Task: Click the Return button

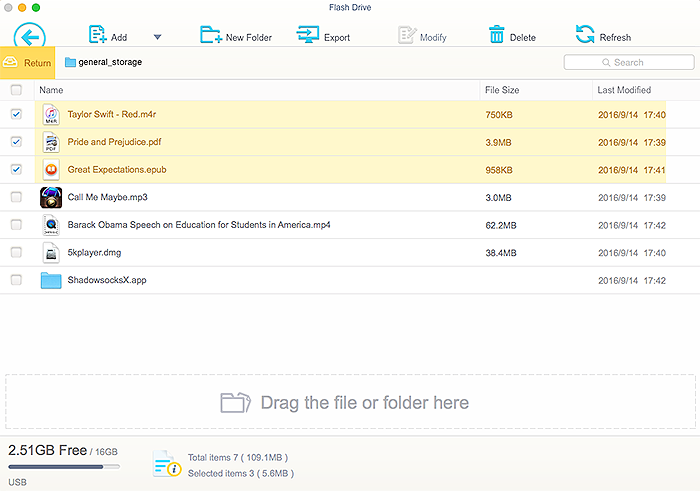Action: 27,62
